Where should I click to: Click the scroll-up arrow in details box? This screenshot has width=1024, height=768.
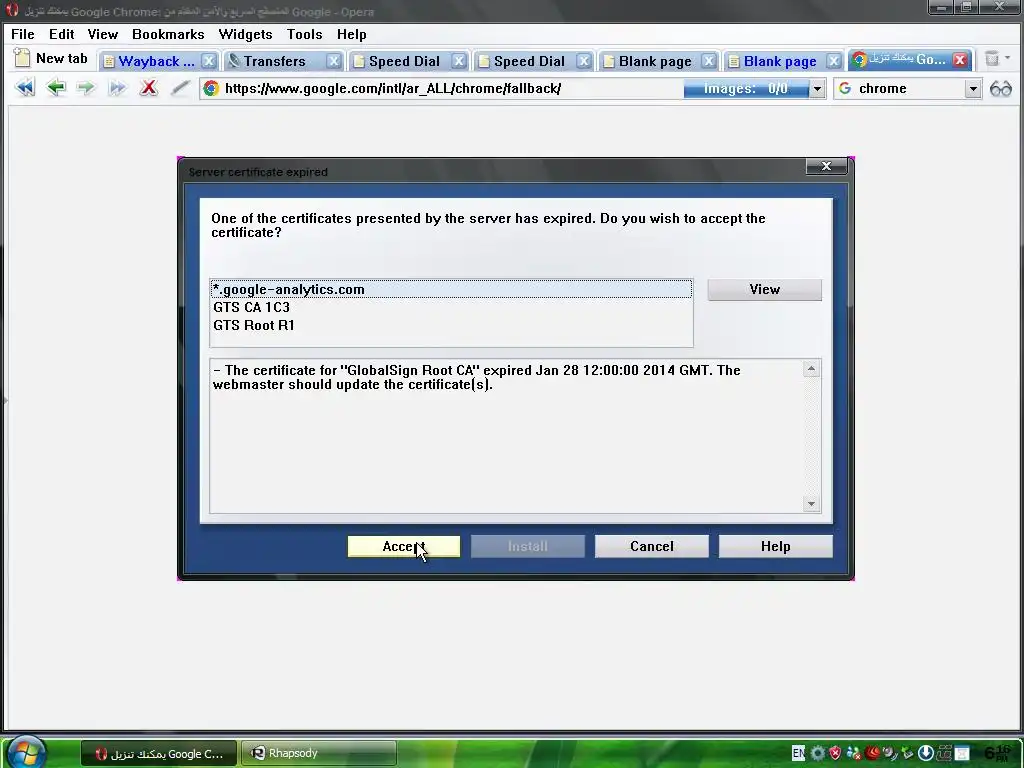pyautogui.click(x=811, y=369)
